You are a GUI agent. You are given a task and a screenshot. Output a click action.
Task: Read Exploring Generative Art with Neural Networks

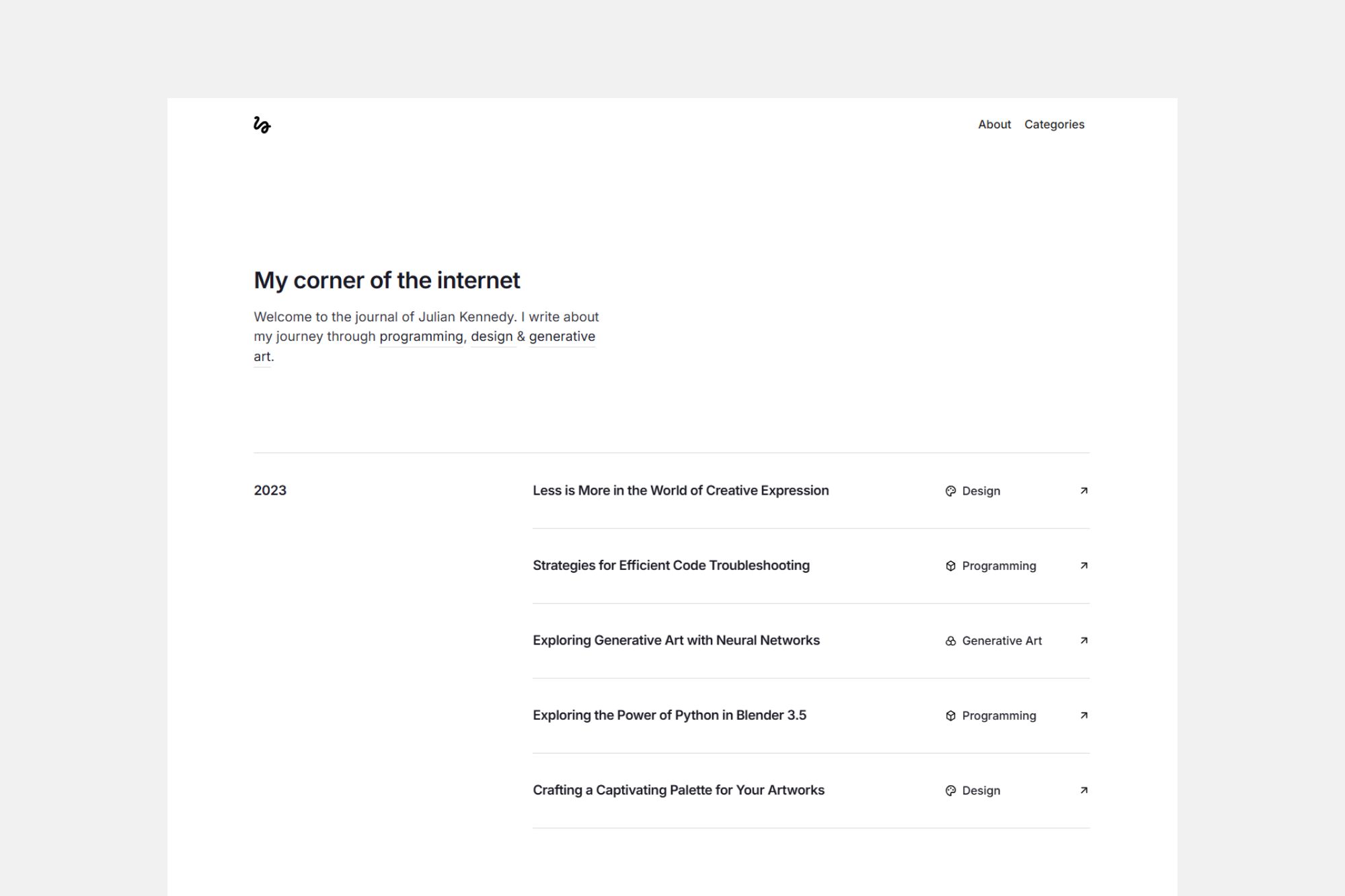(x=676, y=641)
